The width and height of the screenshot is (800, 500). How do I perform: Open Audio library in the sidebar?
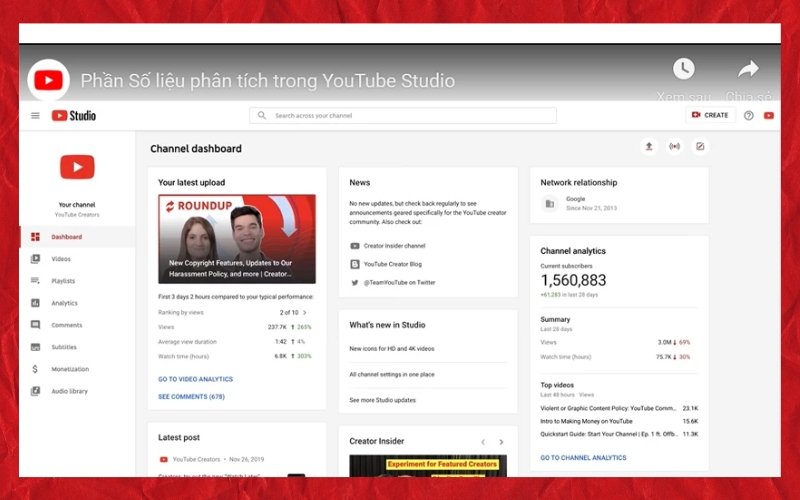[77, 391]
